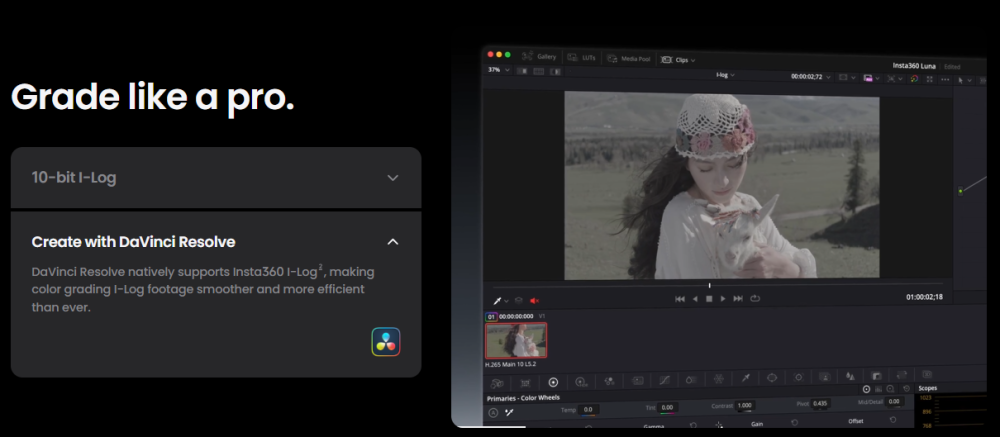The image size is (1000, 437).
Task: Open the Key palette
Action: (877, 376)
